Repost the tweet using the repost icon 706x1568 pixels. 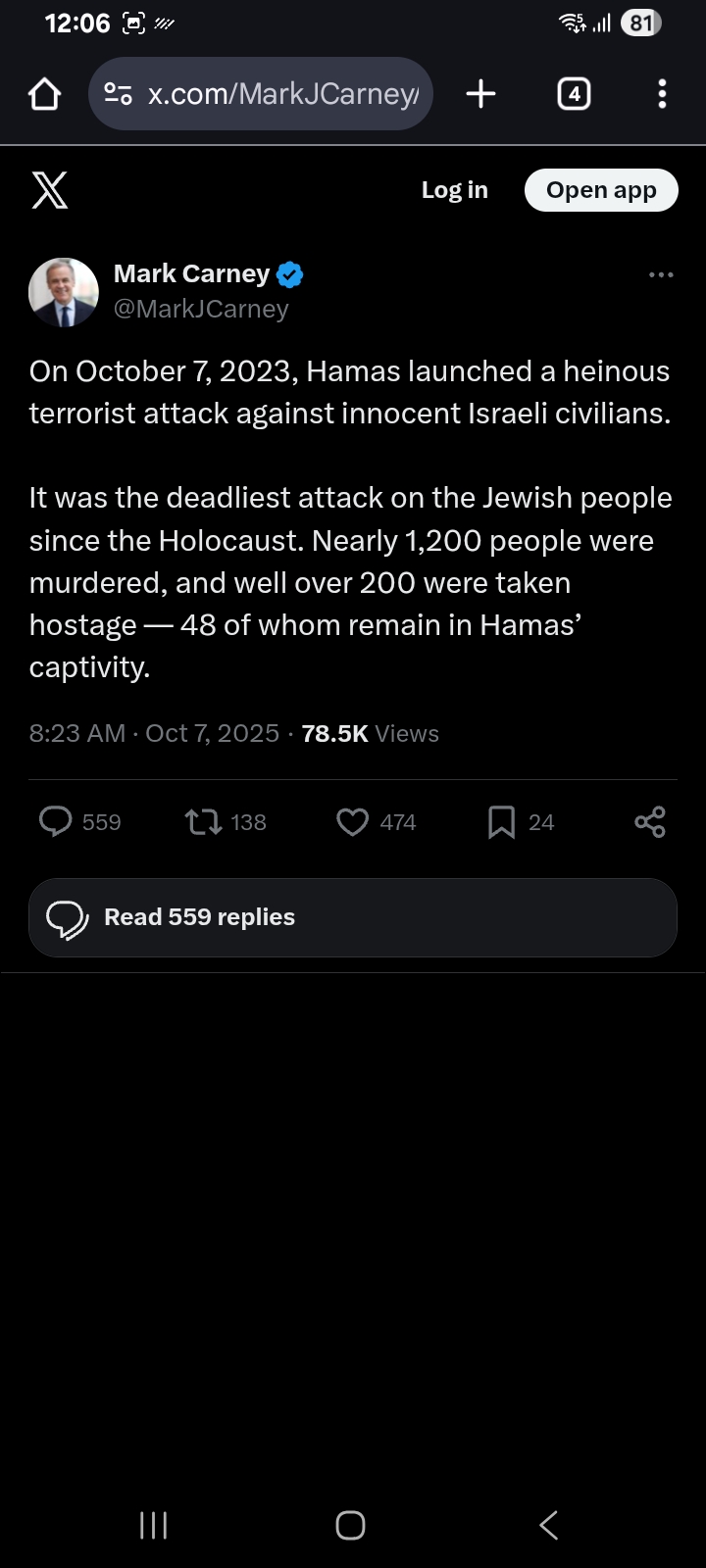[x=204, y=821]
